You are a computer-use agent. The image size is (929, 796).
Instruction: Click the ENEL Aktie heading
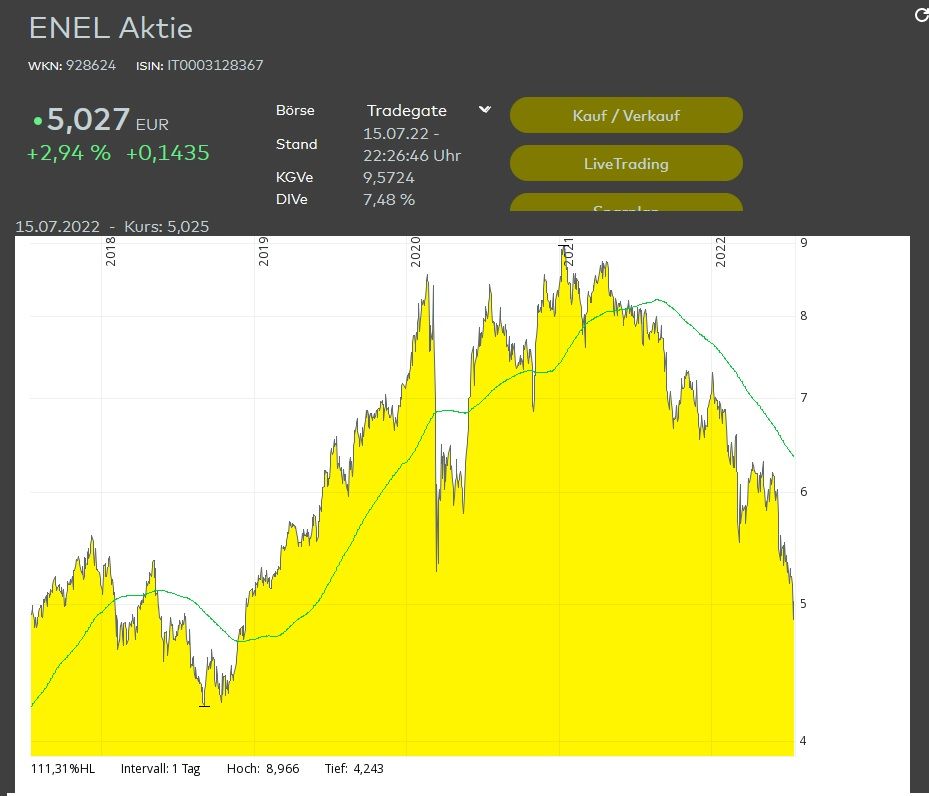pyautogui.click(x=110, y=28)
